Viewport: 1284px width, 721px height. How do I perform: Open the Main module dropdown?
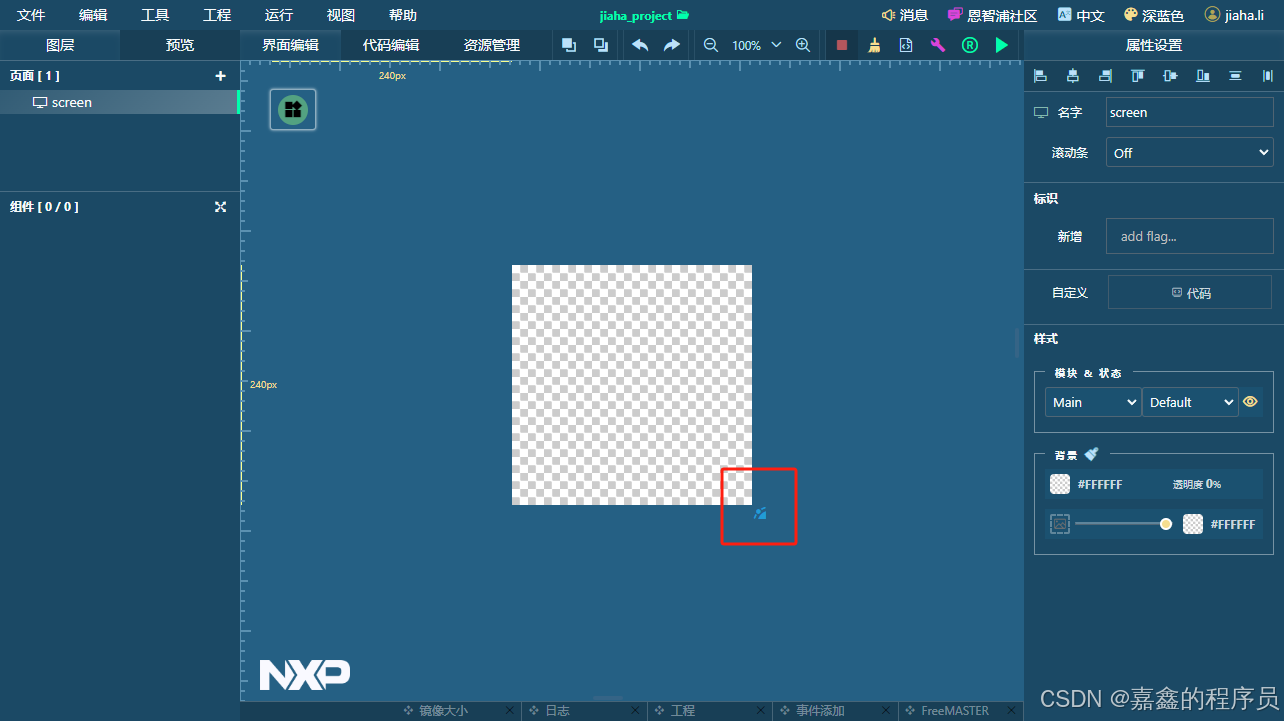[x=1093, y=402]
